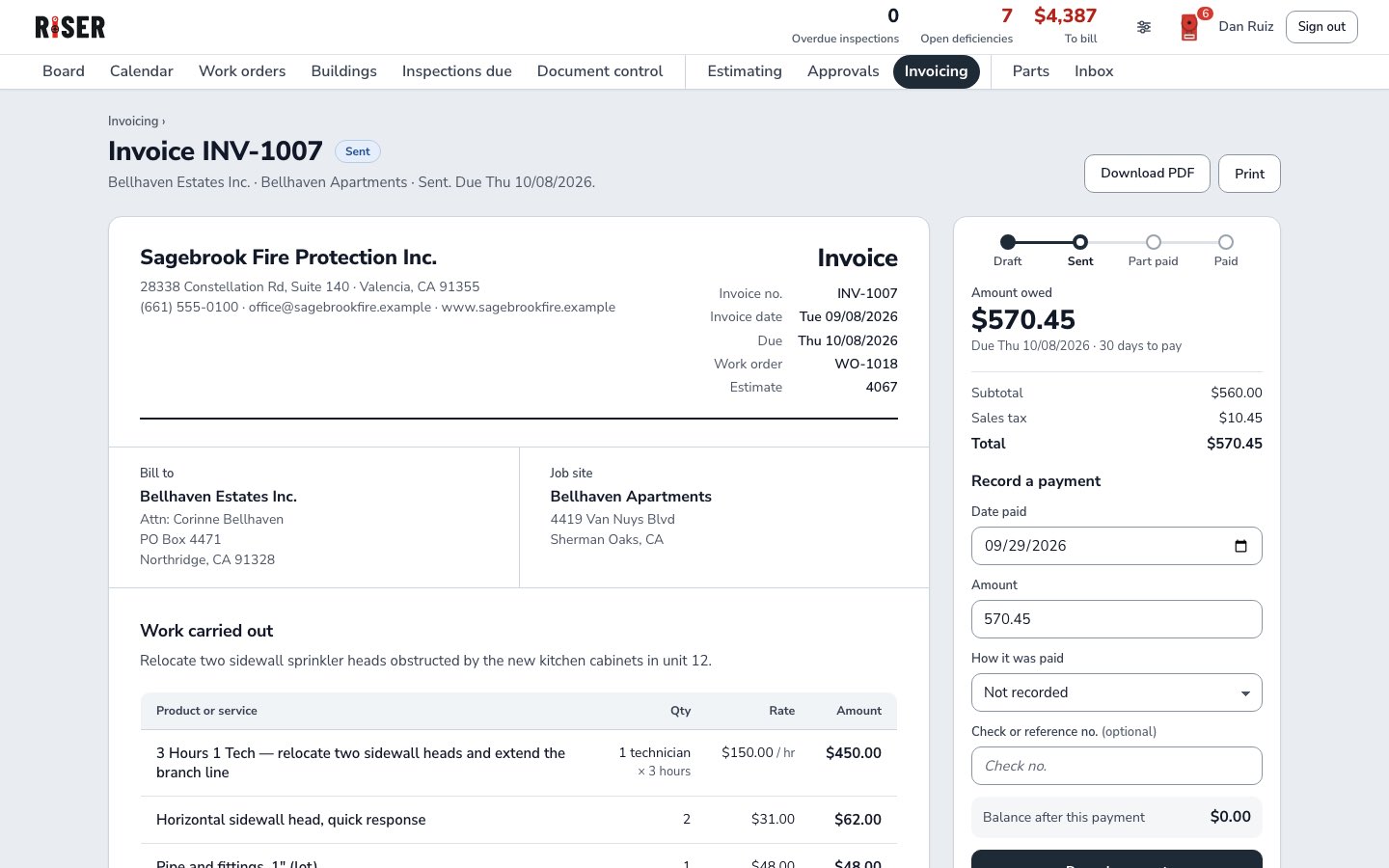Image resolution: width=1389 pixels, height=868 pixels.
Task: Open Document control
Action: coord(600,71)
